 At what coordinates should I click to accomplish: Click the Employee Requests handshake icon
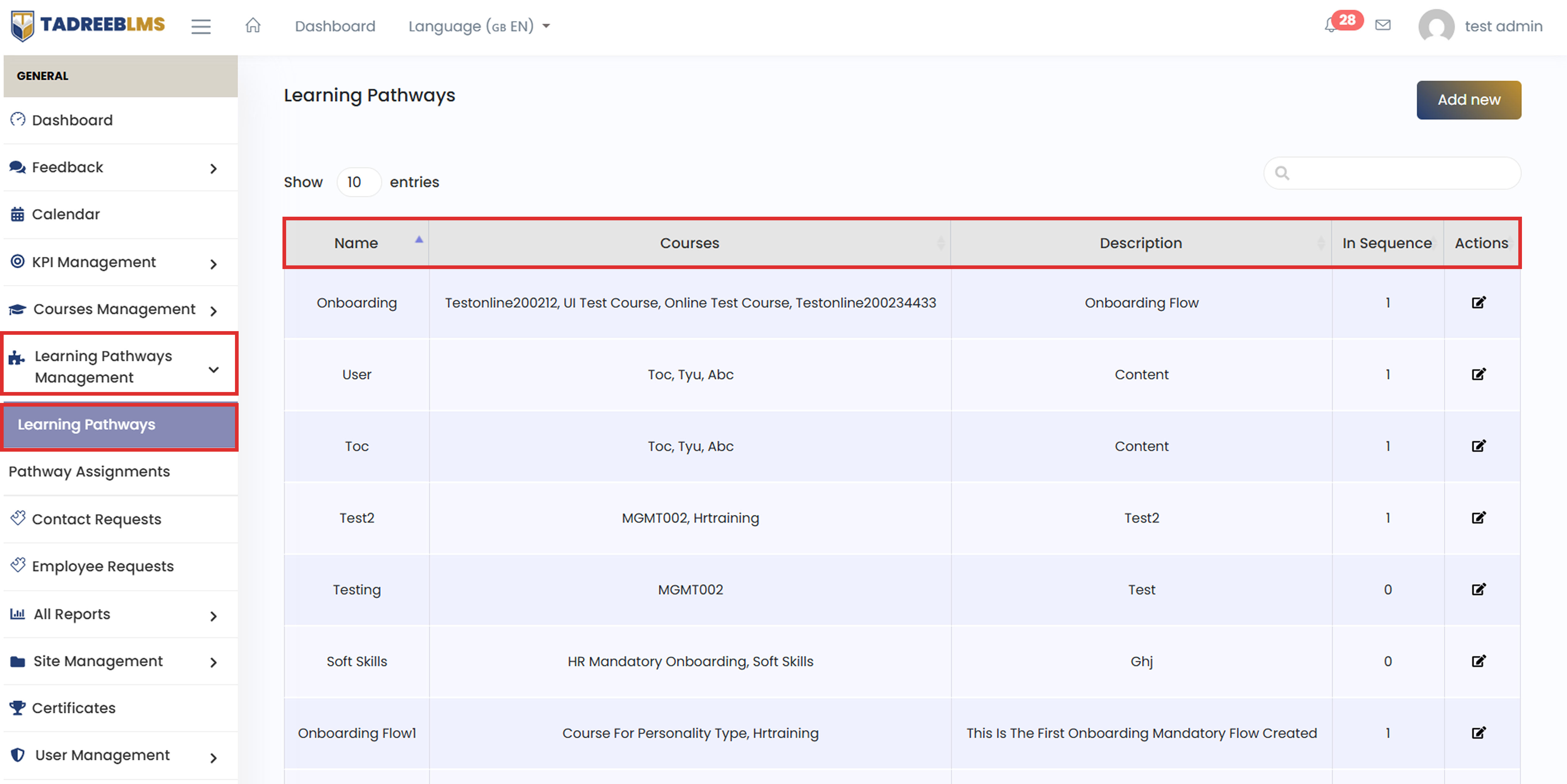[18, 565]
